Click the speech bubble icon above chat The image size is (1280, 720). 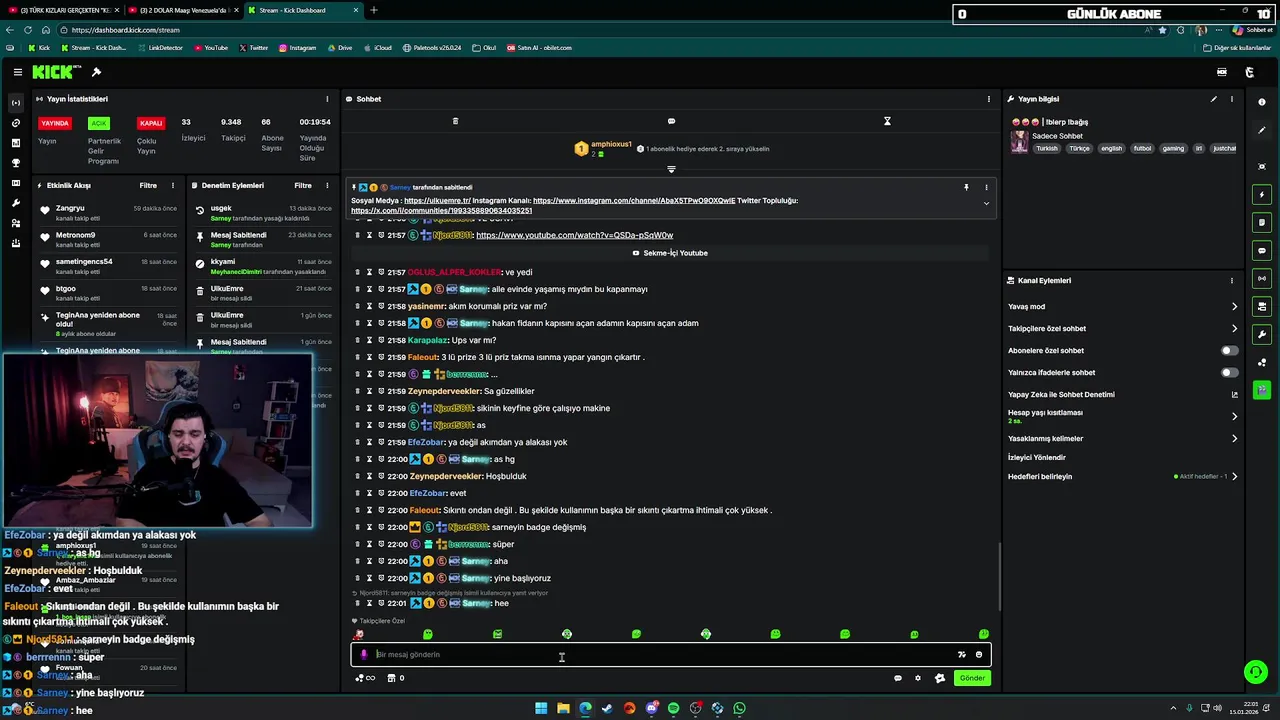coord(671,121)
